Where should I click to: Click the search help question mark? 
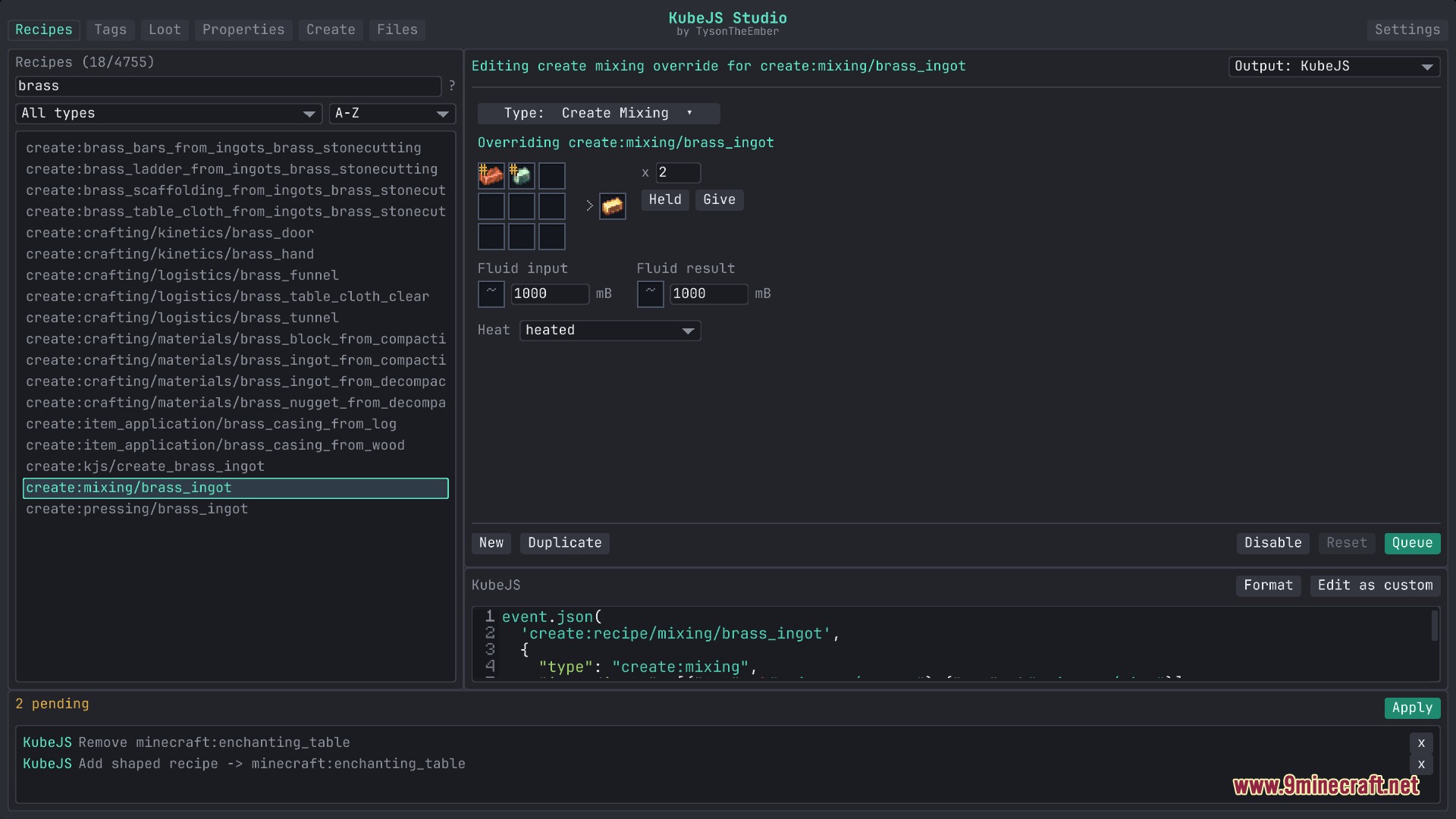pyautogui.click(x=452, y=86)
